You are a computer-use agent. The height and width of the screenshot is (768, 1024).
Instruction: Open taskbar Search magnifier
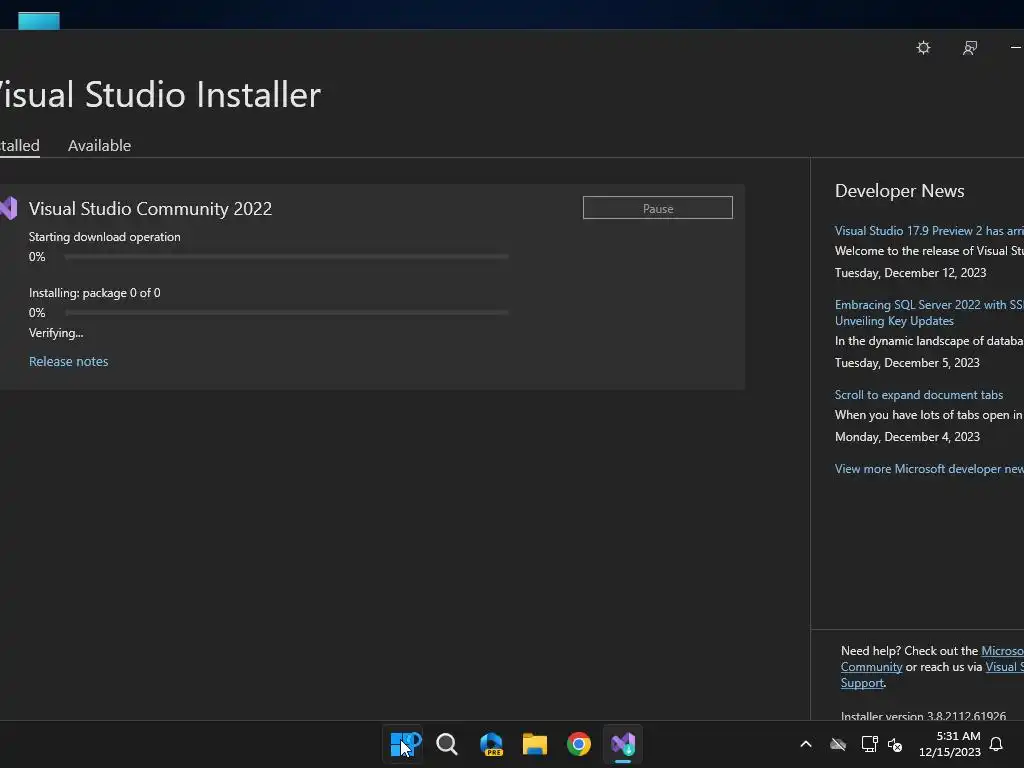(447, 744)
